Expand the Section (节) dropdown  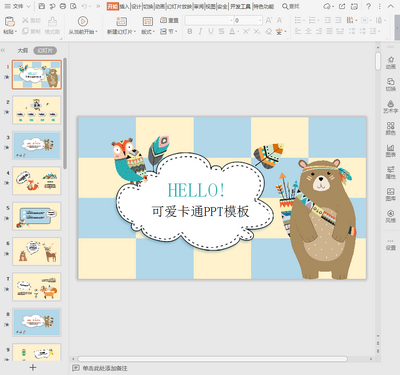(176, 32)
